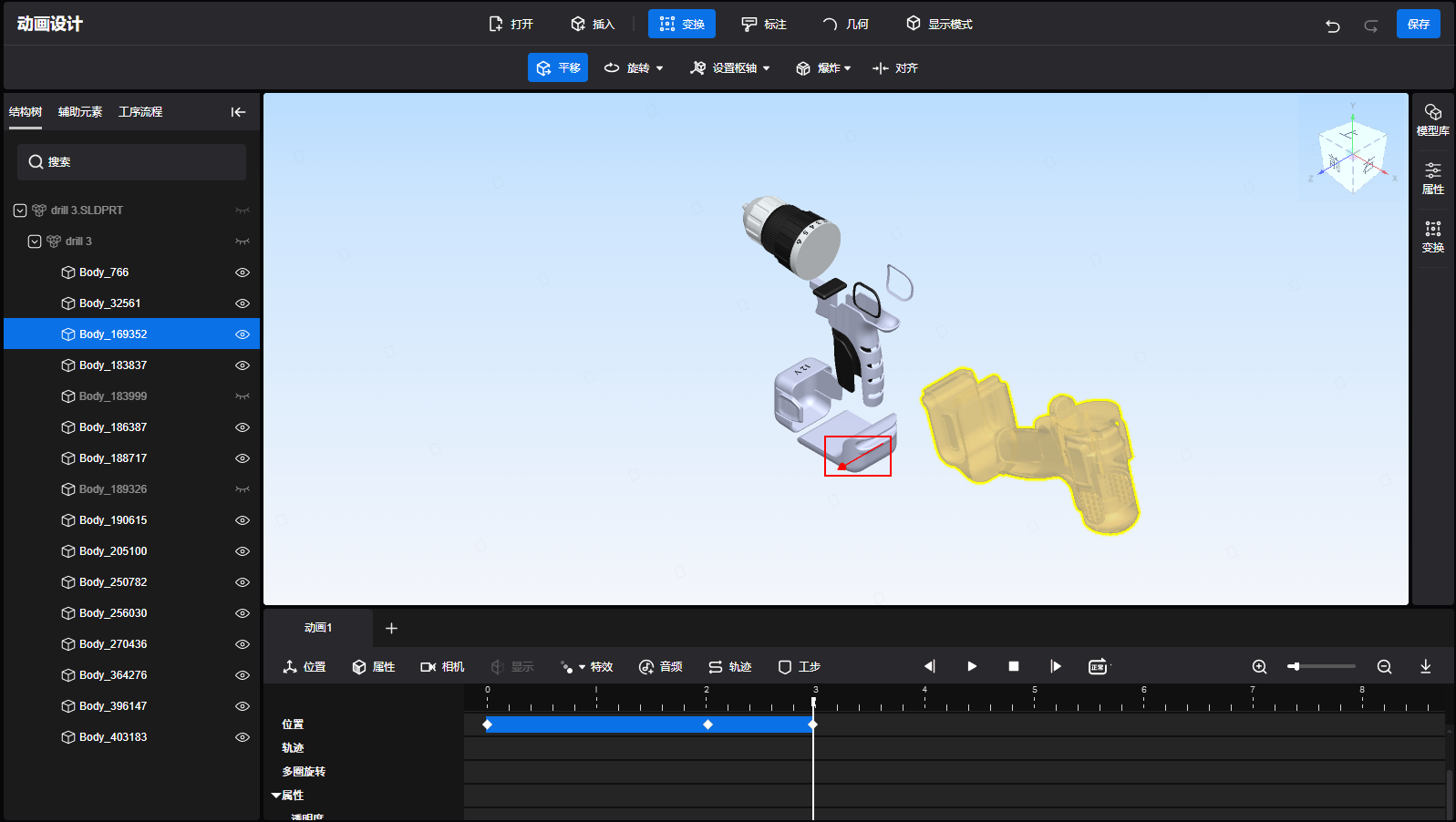Hide the selected Body_169352 part
The height and width of the screenshot is (822, 1456).
coord(243,334)
